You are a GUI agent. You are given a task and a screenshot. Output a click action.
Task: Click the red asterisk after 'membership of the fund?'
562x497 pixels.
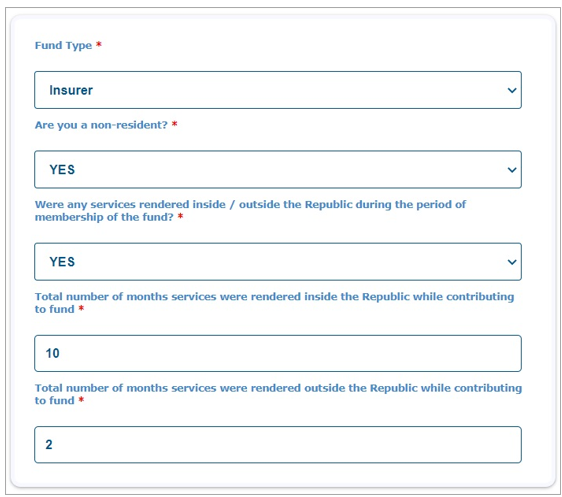click(180, 216)
